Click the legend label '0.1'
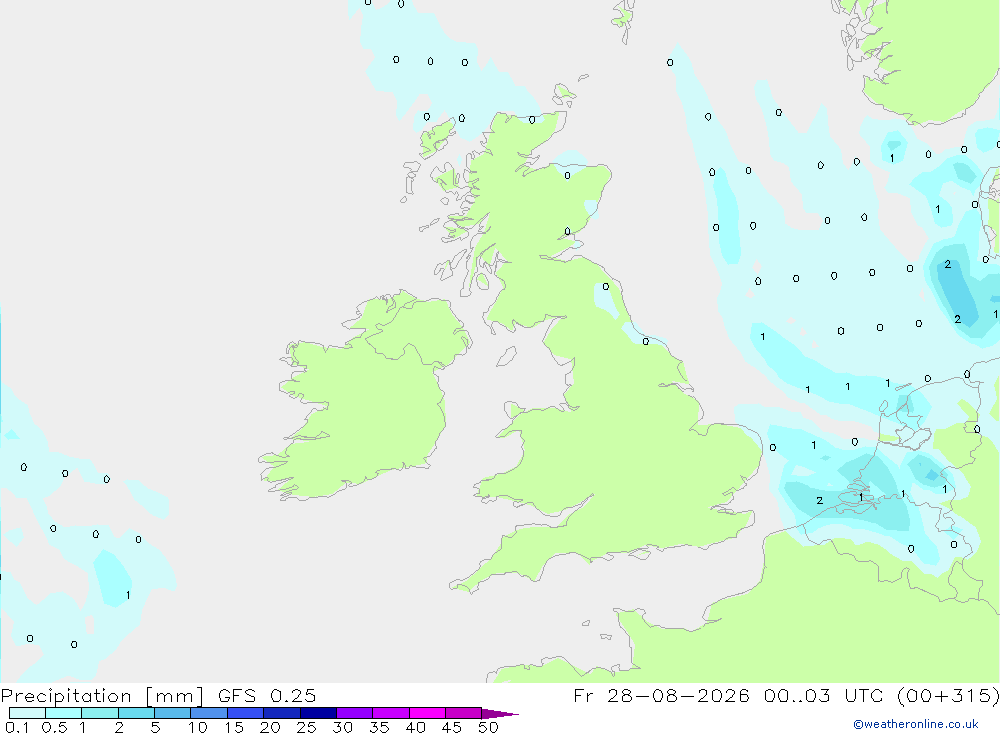This screenshot has height=733, width=1000. click(x=17, y=727)
